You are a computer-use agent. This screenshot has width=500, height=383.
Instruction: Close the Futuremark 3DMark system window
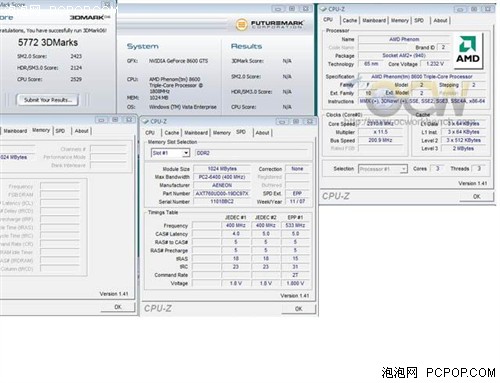pos(305,9)
